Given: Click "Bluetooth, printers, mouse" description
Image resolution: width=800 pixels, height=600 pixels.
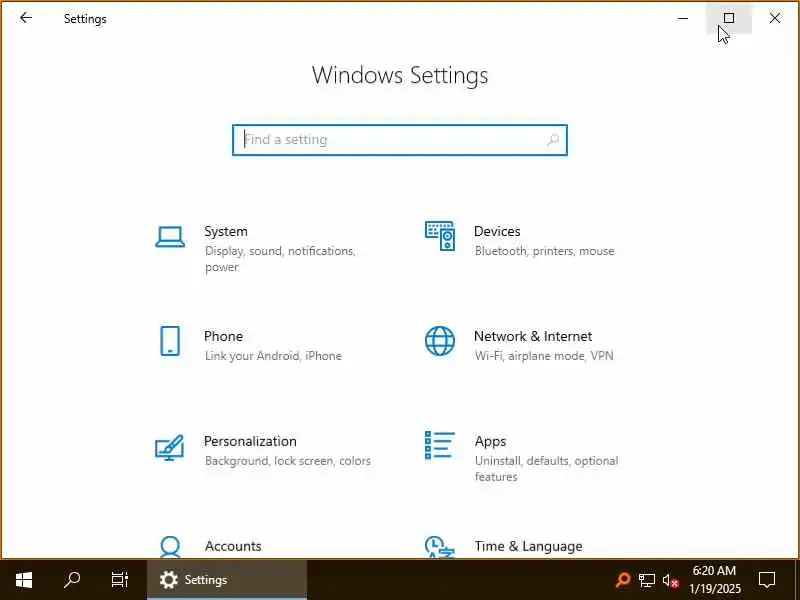Looking at the screenshot, I should (x=544, y=251).
